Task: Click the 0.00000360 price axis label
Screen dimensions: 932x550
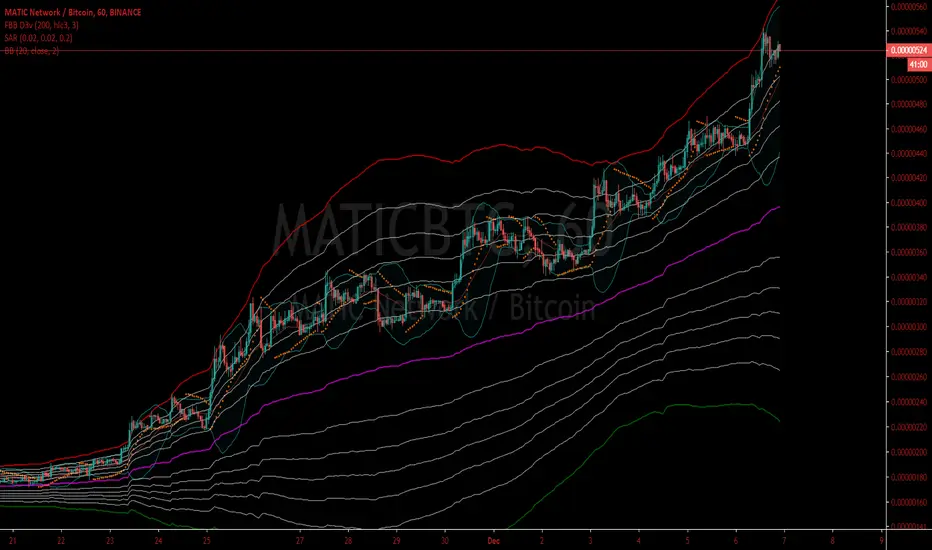Action: [x=909, y=252]
